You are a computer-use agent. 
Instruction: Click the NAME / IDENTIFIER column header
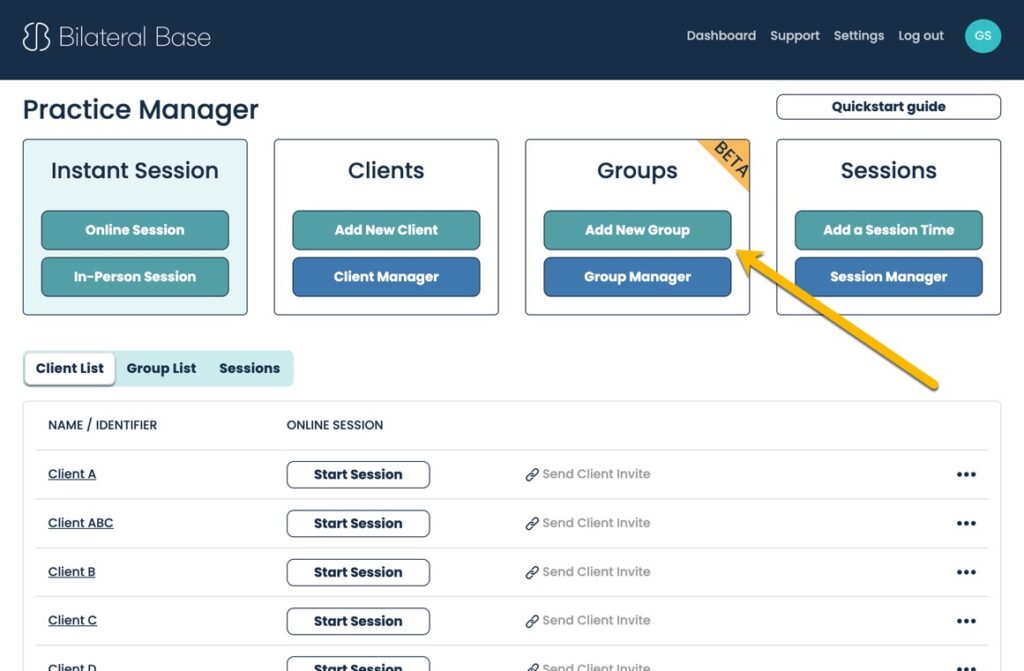click(x=103, y=425)
